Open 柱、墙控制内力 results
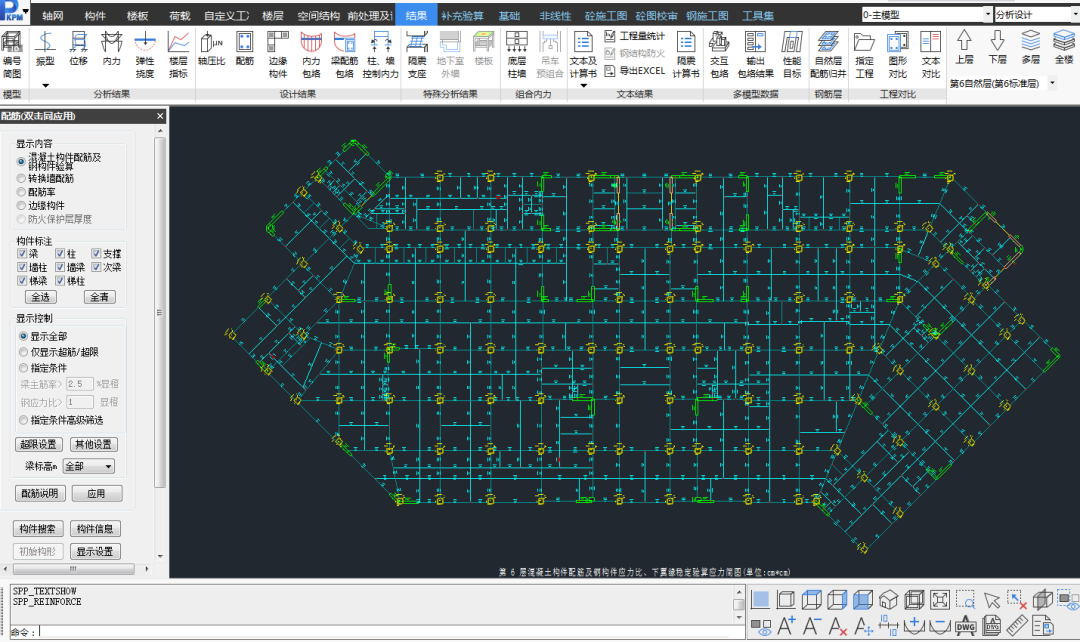The image size is (1080, 642). click(x=380, y=55)
